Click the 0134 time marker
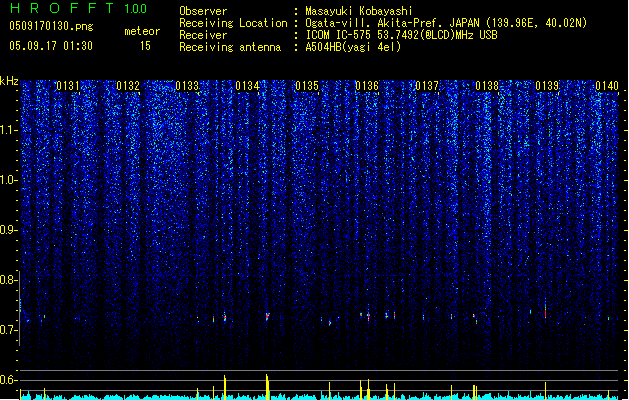The image size is (629, 400). [248, 86]
